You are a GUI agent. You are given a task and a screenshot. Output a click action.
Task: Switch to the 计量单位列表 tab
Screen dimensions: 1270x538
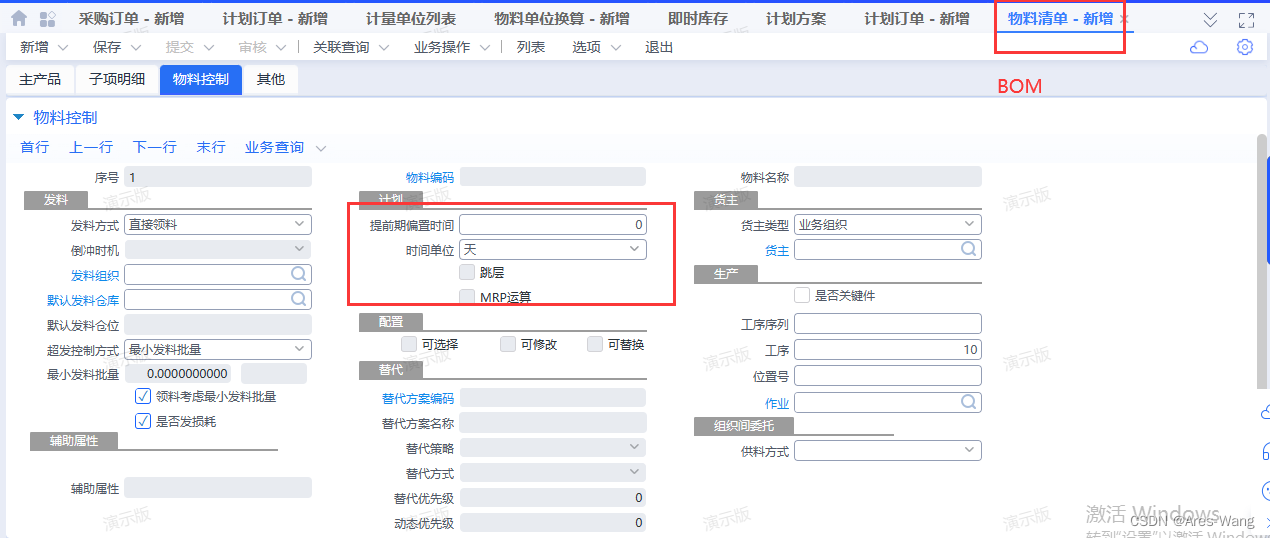point(411,19)
